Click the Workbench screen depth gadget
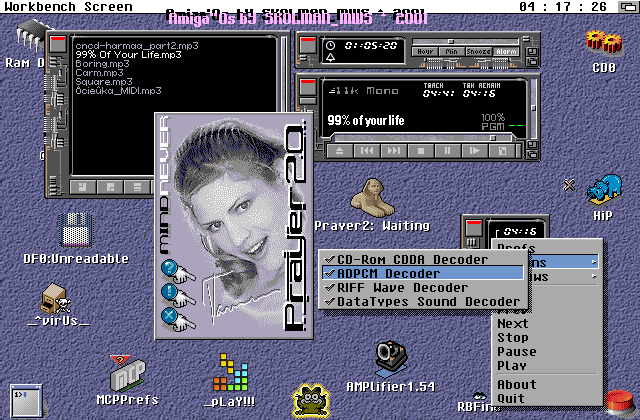 click(x=628, y=7)
